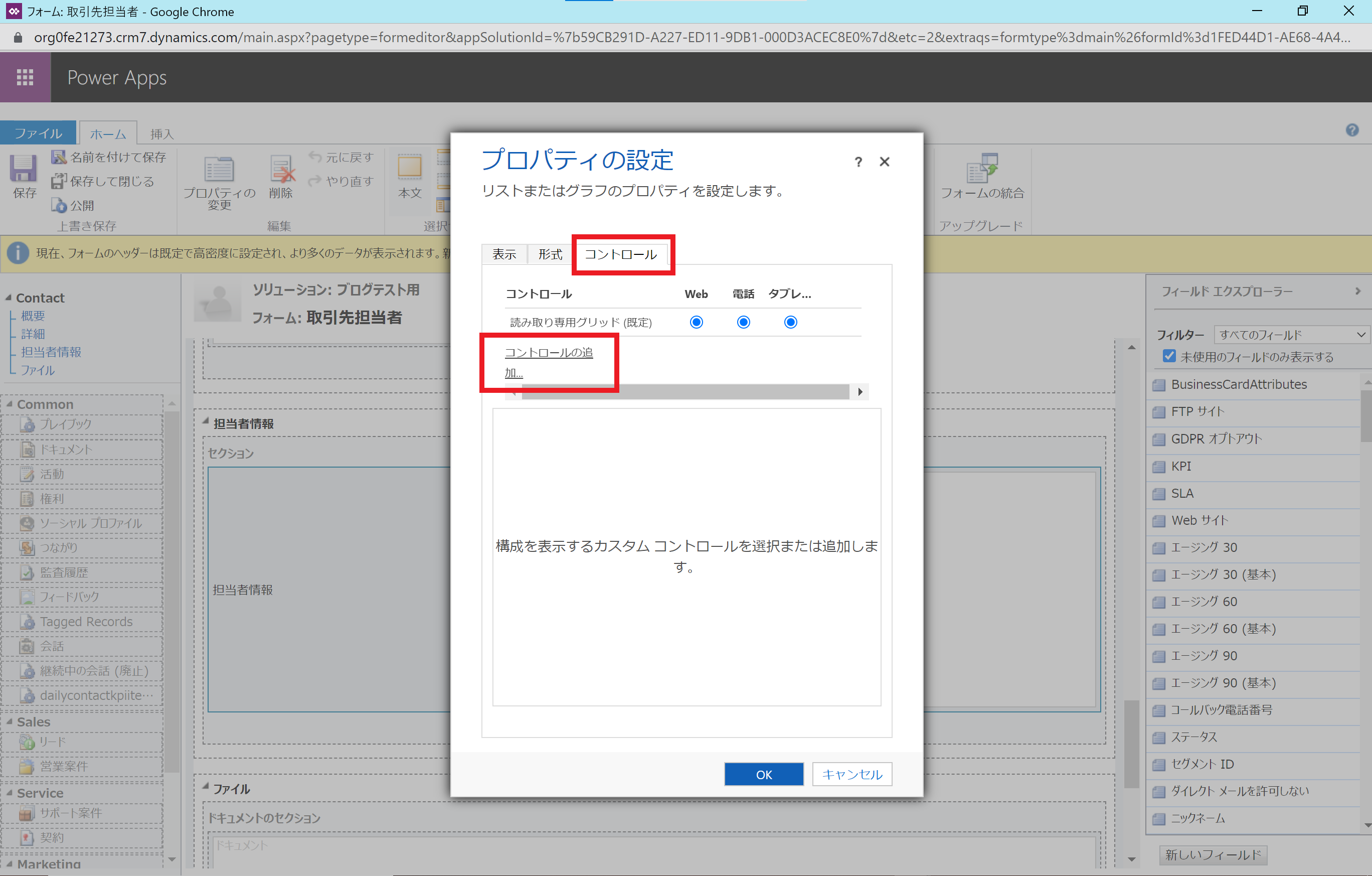Viewport: 1372px width, 876px height.
Task: Click the form canvas scrollbar up arrow
Action: [1131, 347]
